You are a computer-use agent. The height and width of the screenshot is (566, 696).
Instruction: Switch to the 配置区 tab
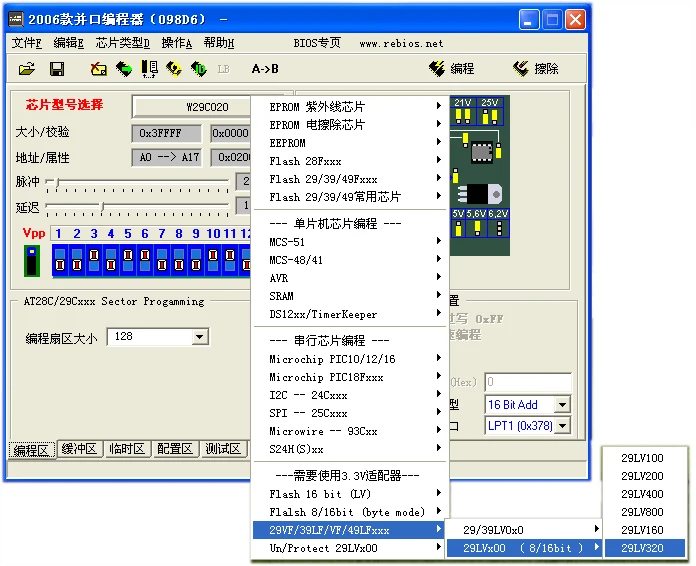tap(175, 449)
